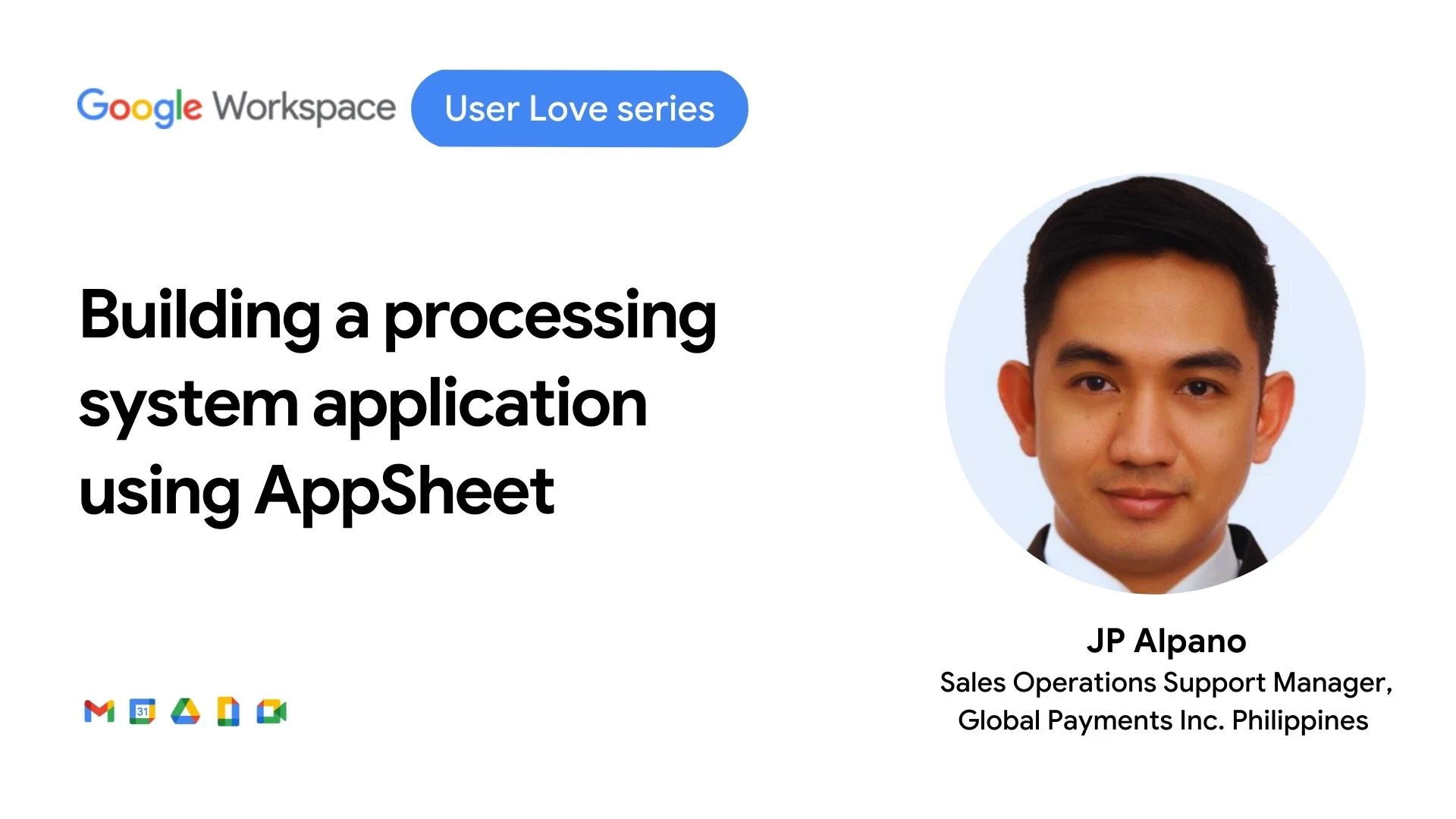The width and height of the screenshot is (1456, 819).
Task: Click the word Philippines under the photo
Action: tap(1300, 720)
